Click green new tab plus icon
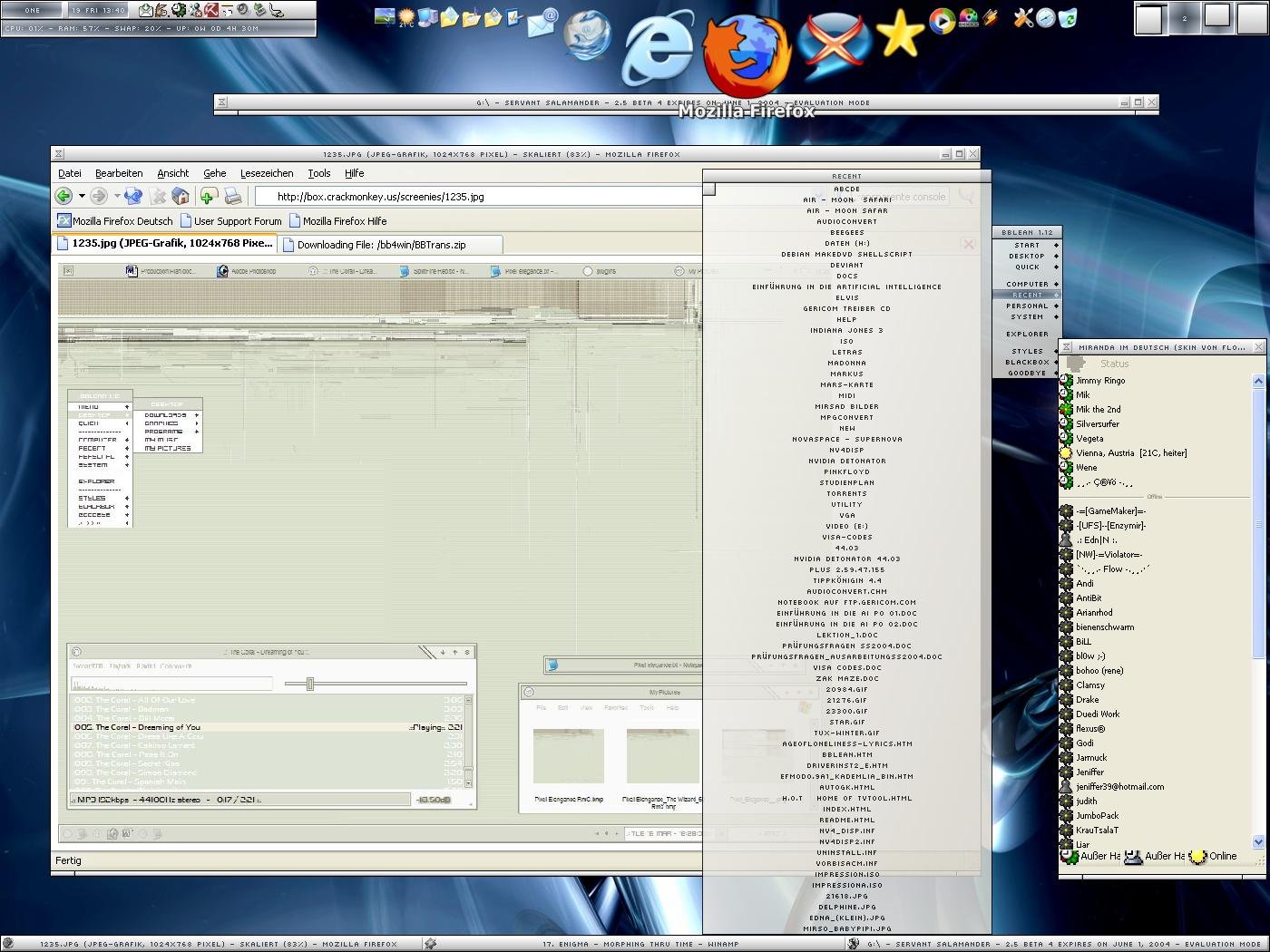This screenshot has height=952, width=1270. [x=209, y=196]
